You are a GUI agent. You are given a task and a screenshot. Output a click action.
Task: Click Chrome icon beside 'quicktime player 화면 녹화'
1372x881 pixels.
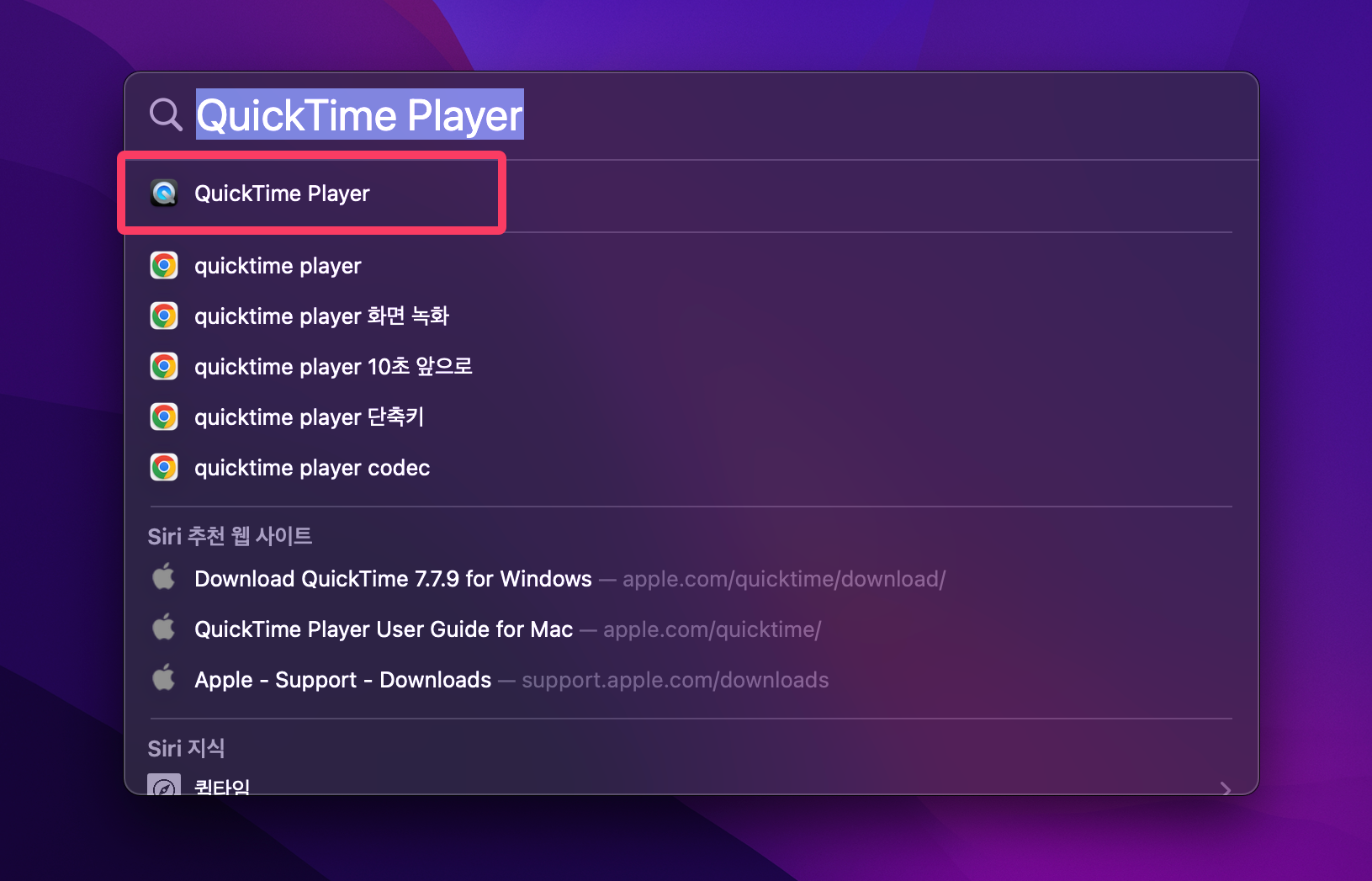click(x=164, y=316)
